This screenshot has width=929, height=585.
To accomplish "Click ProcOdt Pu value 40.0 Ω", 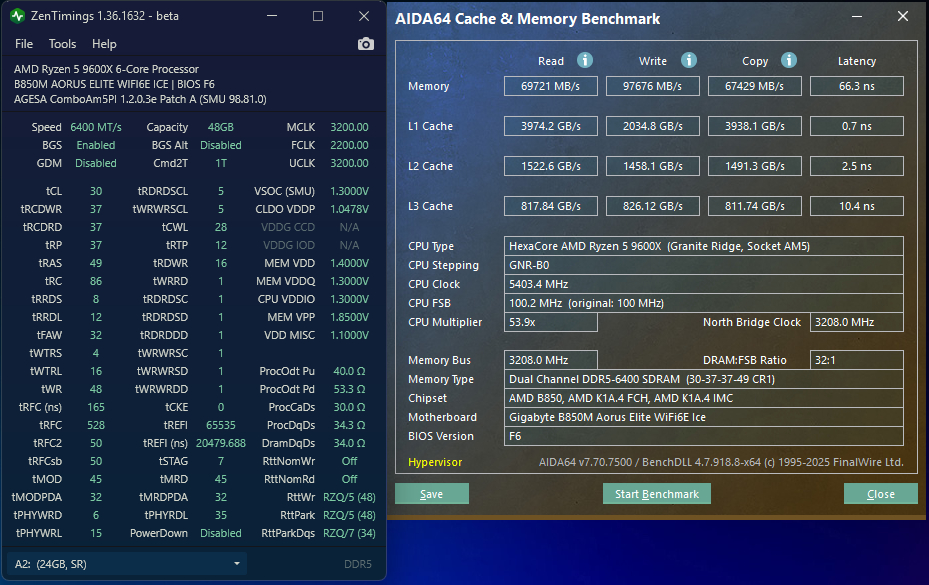I will (349, 371).
